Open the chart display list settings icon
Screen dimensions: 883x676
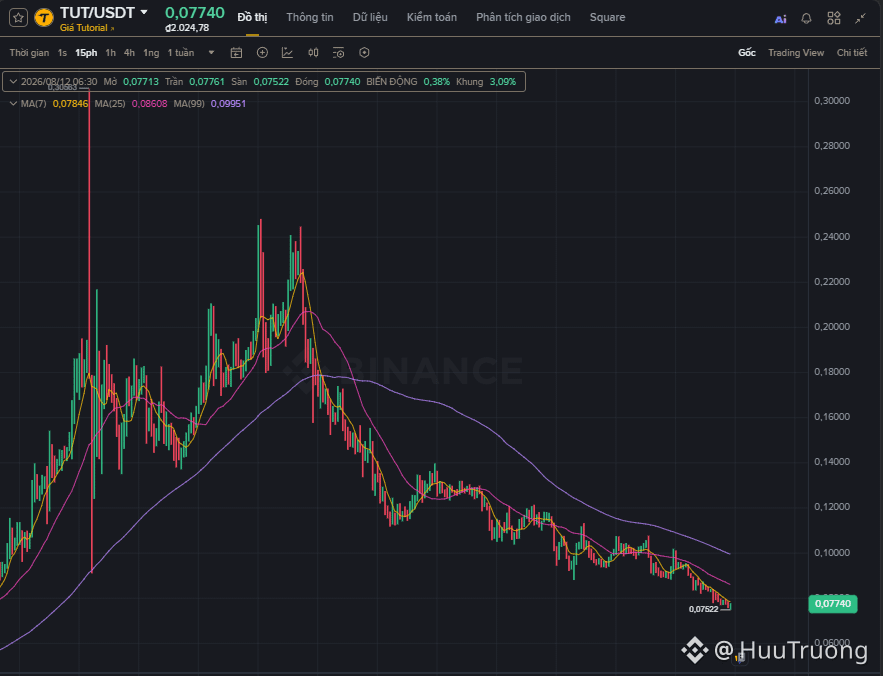coord(338,53)
